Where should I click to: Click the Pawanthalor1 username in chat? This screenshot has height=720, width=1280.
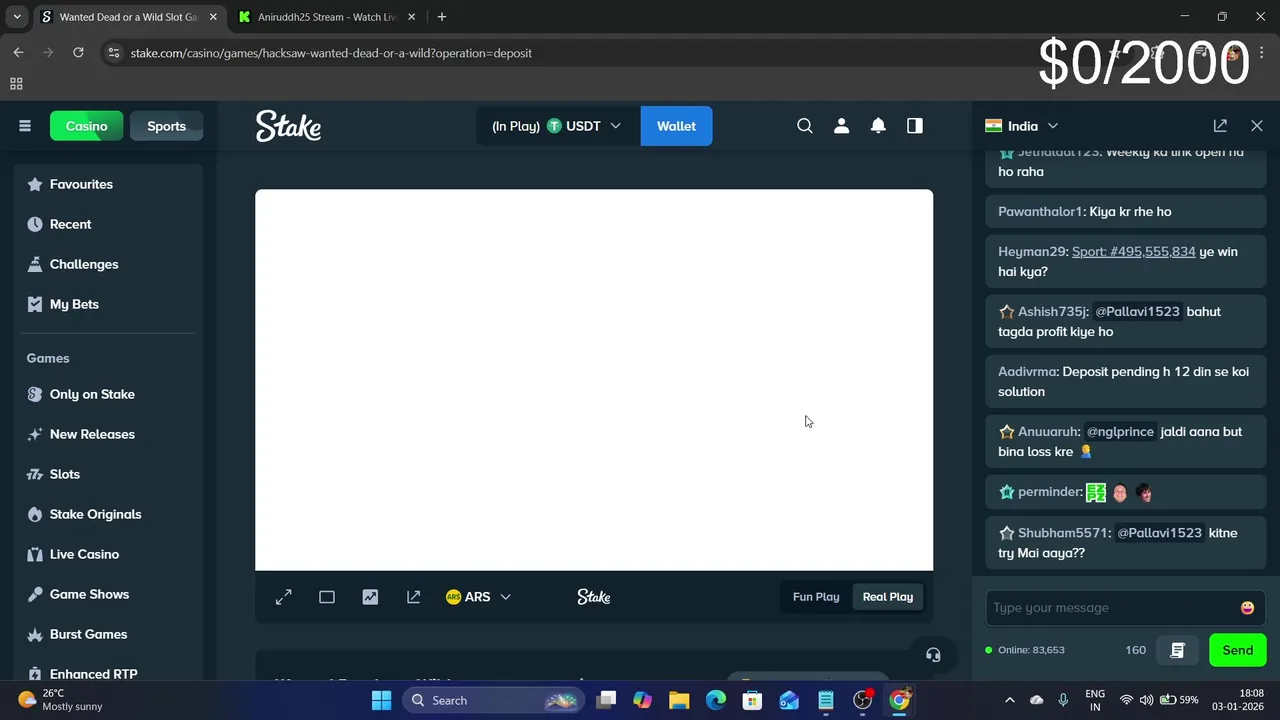point(1041,212)
